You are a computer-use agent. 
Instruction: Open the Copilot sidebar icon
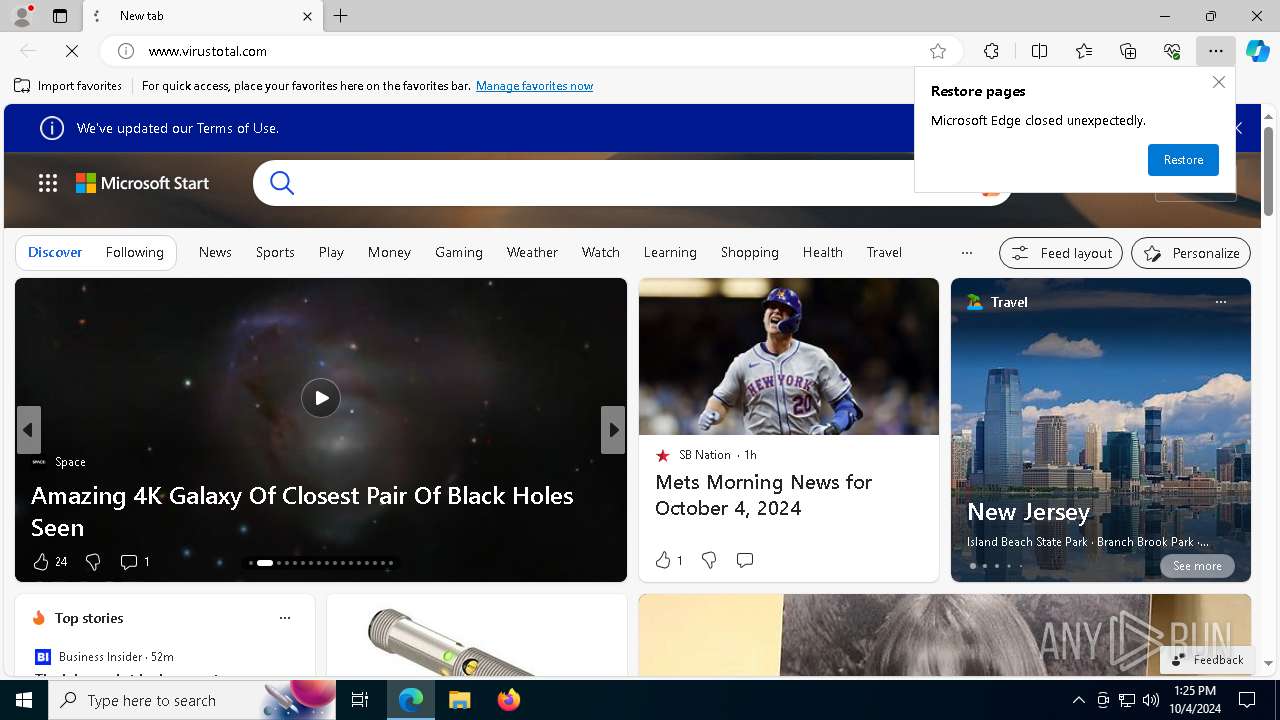(x=1258, y=51)
